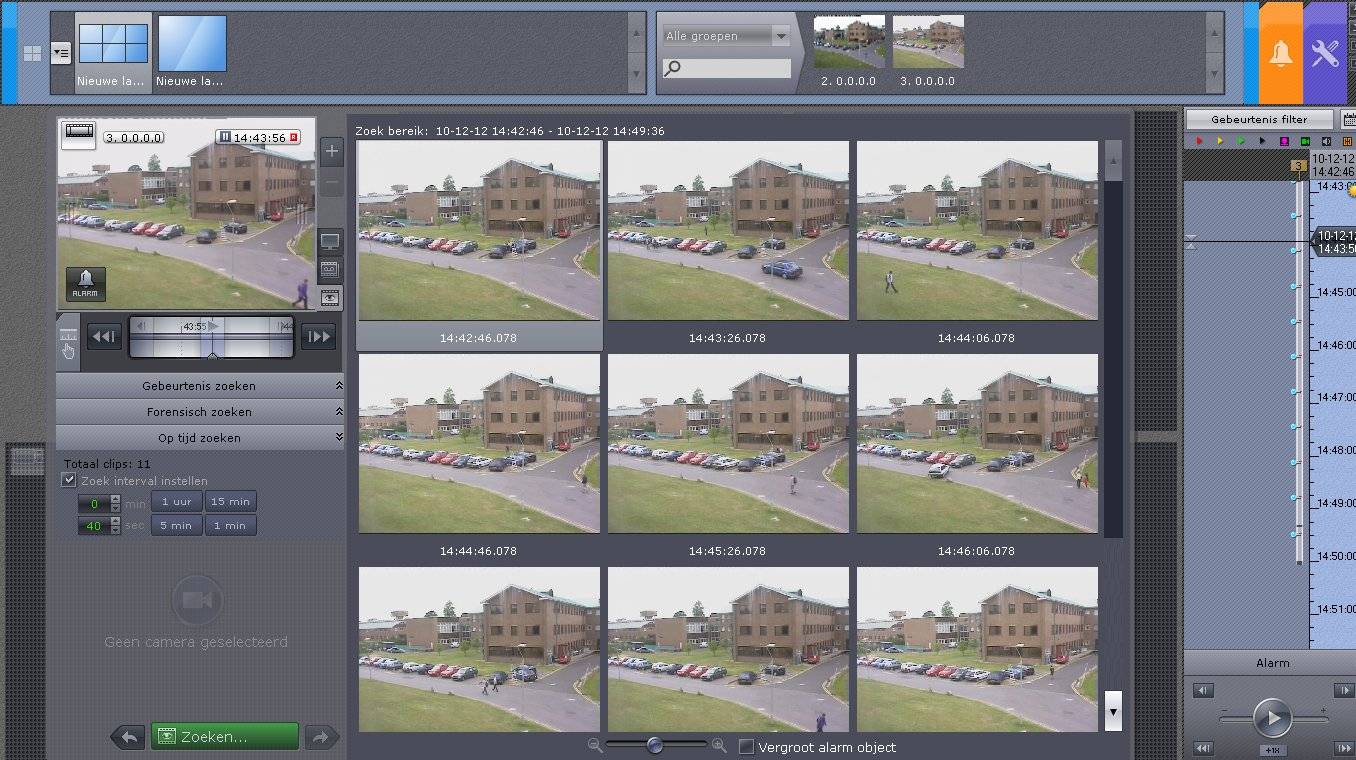Step forward on the camera mini timeline
Screen dimensions: 1356x760
318,337
